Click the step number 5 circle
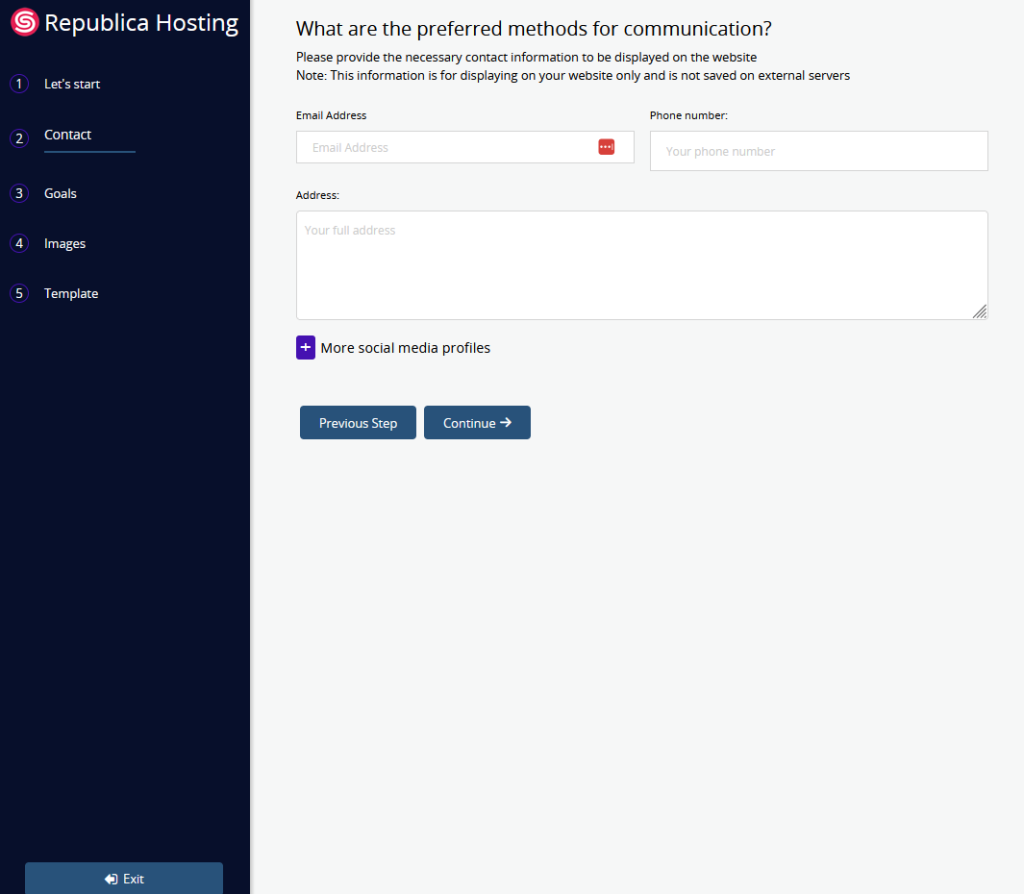Image resolution: width=1024 pixels, height=894 pixels. (x=19, y=294)
